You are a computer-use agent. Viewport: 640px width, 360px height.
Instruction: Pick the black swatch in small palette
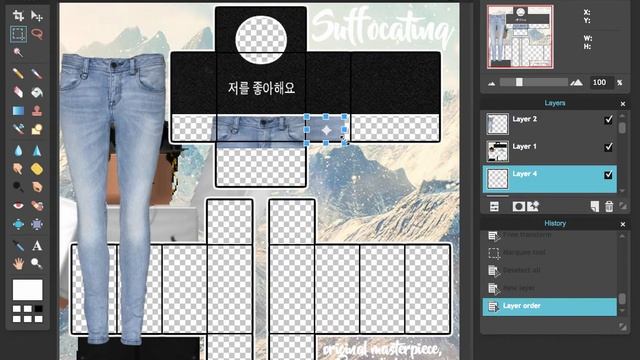38,309
